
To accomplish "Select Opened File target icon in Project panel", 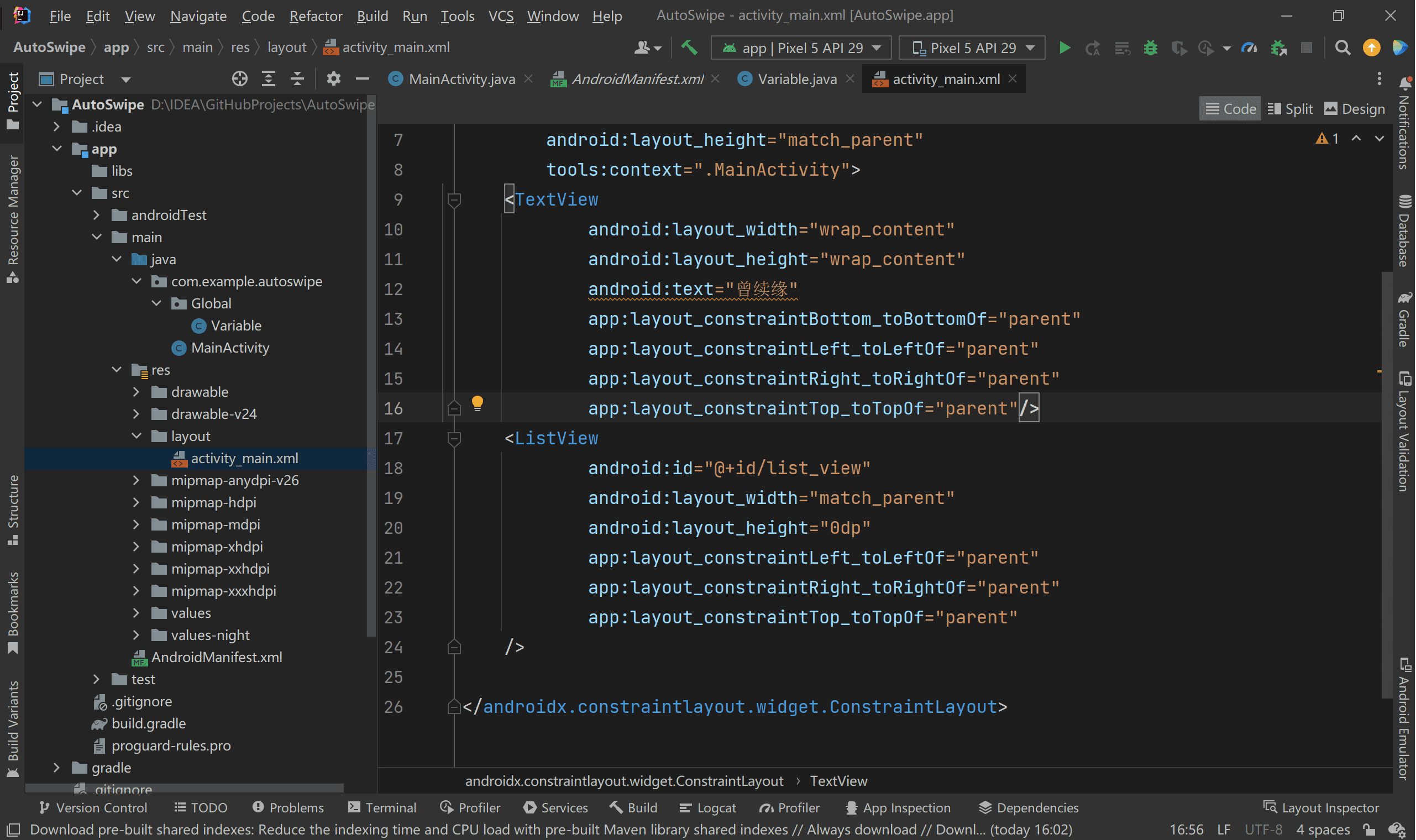I will [240, 79].
